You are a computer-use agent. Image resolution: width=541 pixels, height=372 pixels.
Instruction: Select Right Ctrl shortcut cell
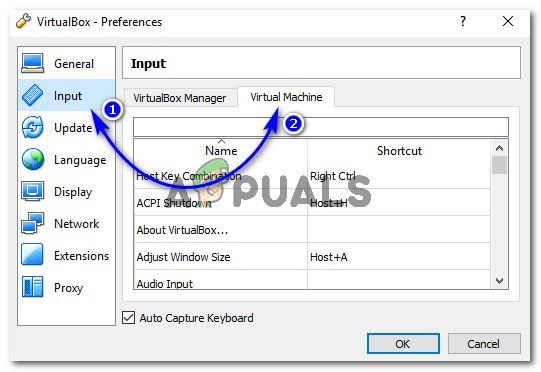pos(399,176)
